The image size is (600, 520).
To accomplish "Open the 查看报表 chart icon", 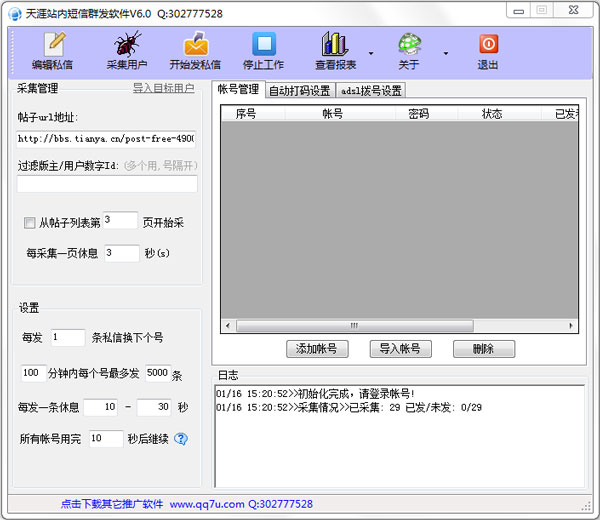I will pyautogui.click(x=335, y=44).
